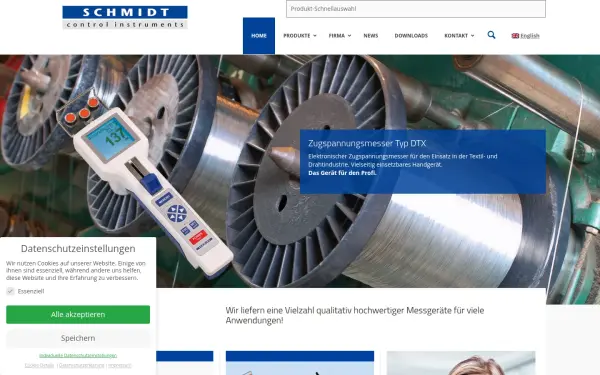Open the Datenschutzerklärung link

point(82,365)
